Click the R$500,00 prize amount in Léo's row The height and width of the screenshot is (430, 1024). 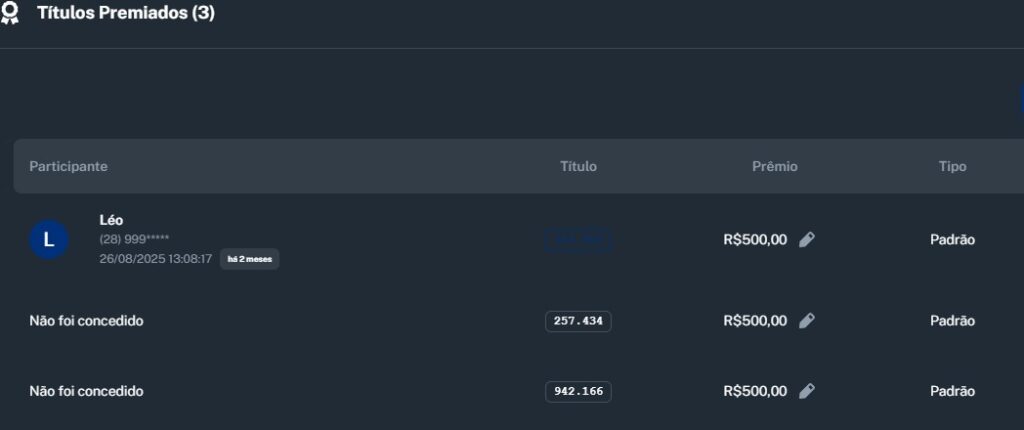coord(755,239)
